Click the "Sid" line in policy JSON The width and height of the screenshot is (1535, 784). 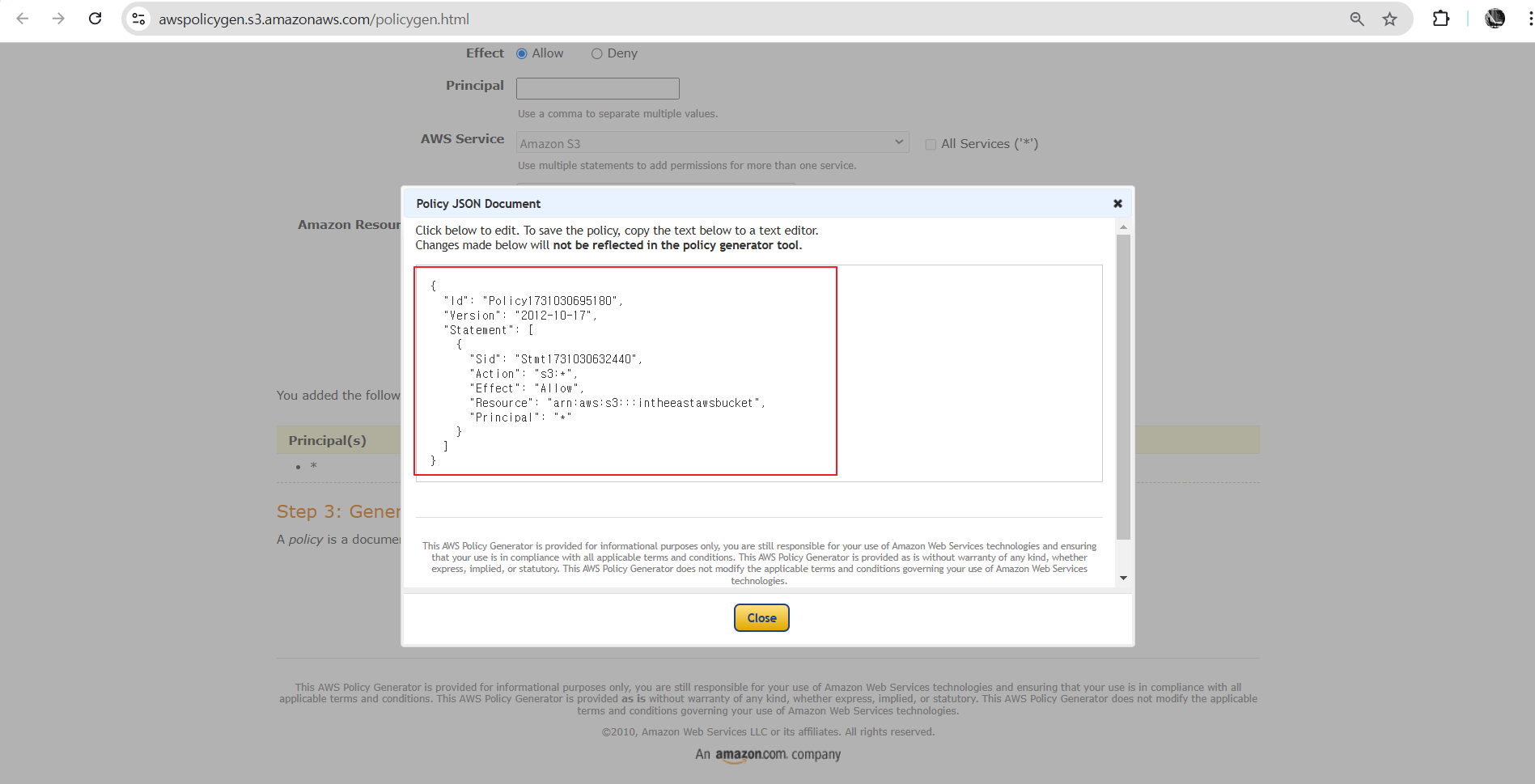point(555,359)
